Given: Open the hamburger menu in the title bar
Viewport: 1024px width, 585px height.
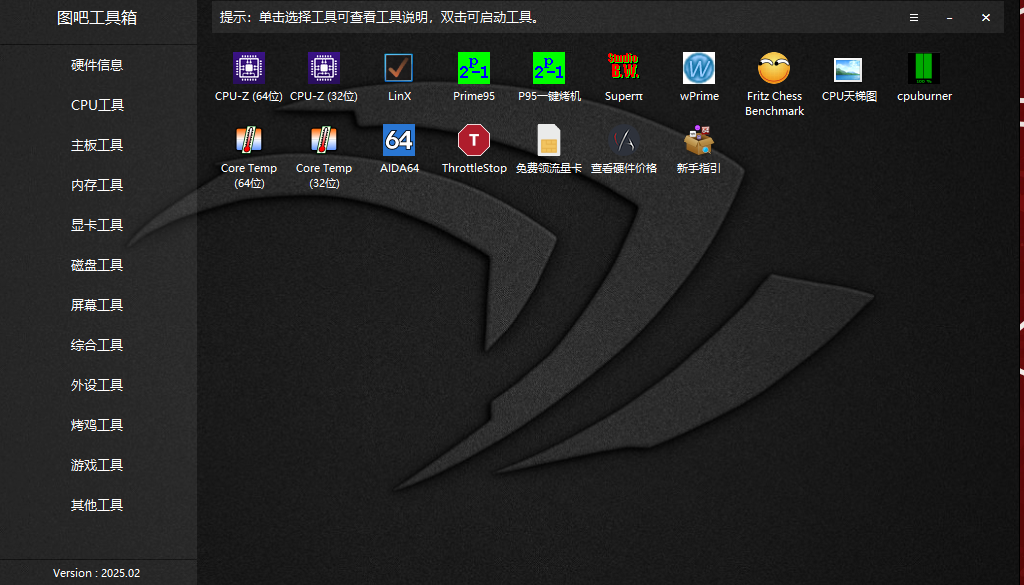Looking at the screenshot, I should 914,18.
